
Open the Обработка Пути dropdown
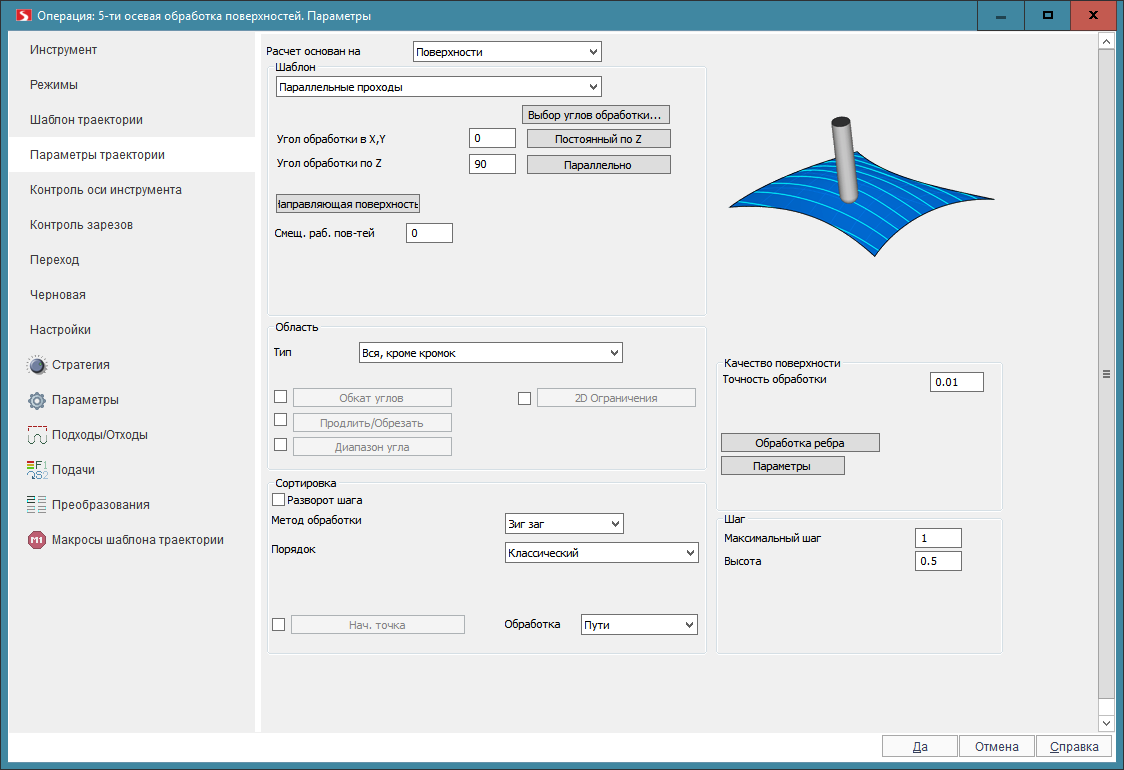pos(639,625)
